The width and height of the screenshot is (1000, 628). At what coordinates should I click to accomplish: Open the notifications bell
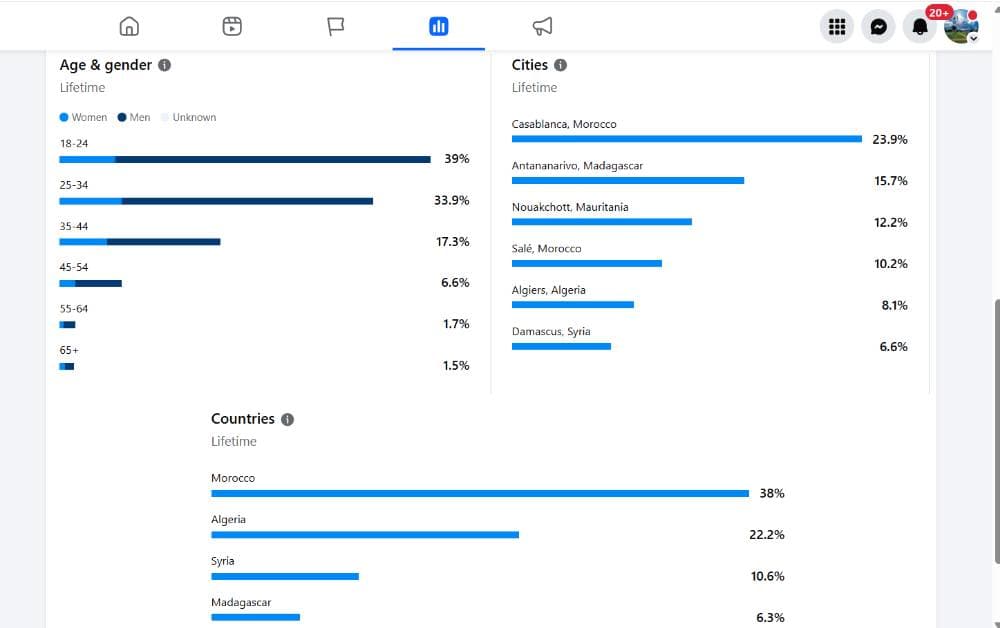(920, 27)
